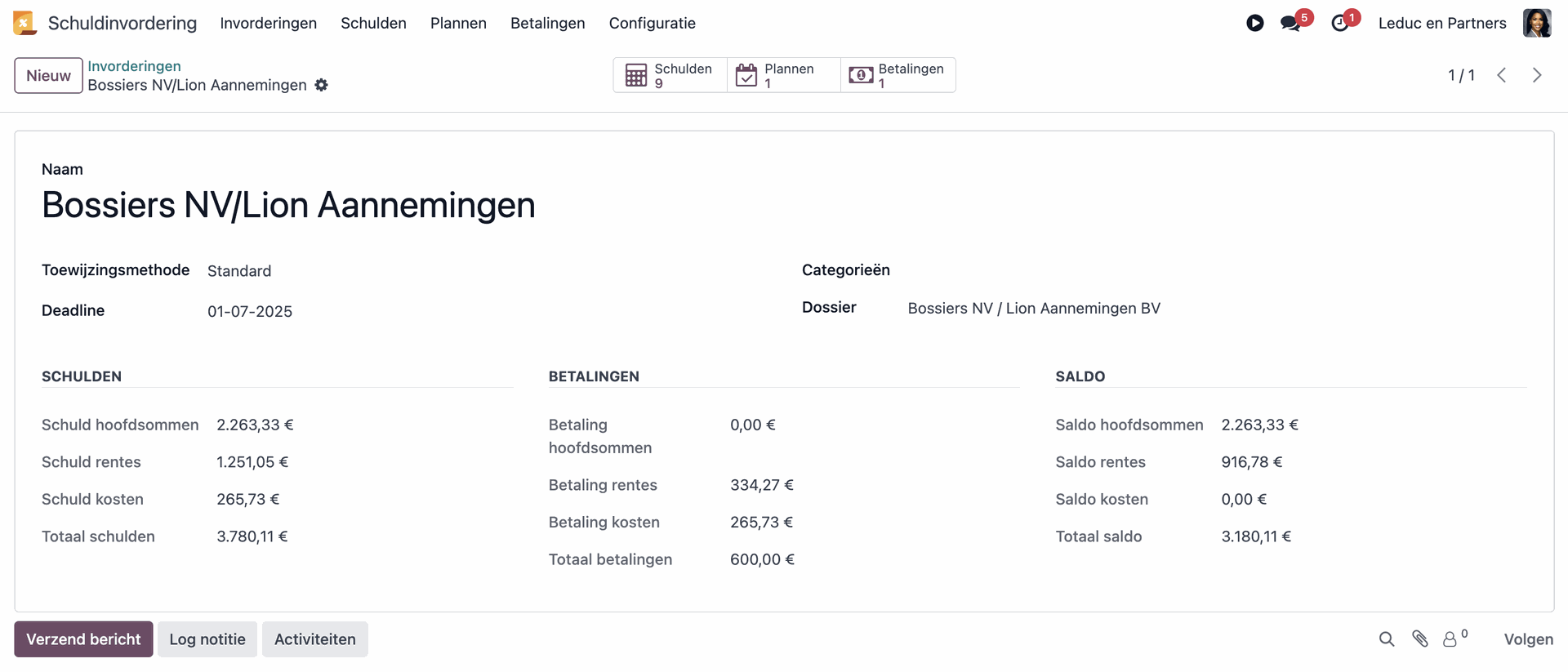Click the followers person icon
Image resolution: width=1568 pixels, height=672 pixels.
tap(1450, 639)
